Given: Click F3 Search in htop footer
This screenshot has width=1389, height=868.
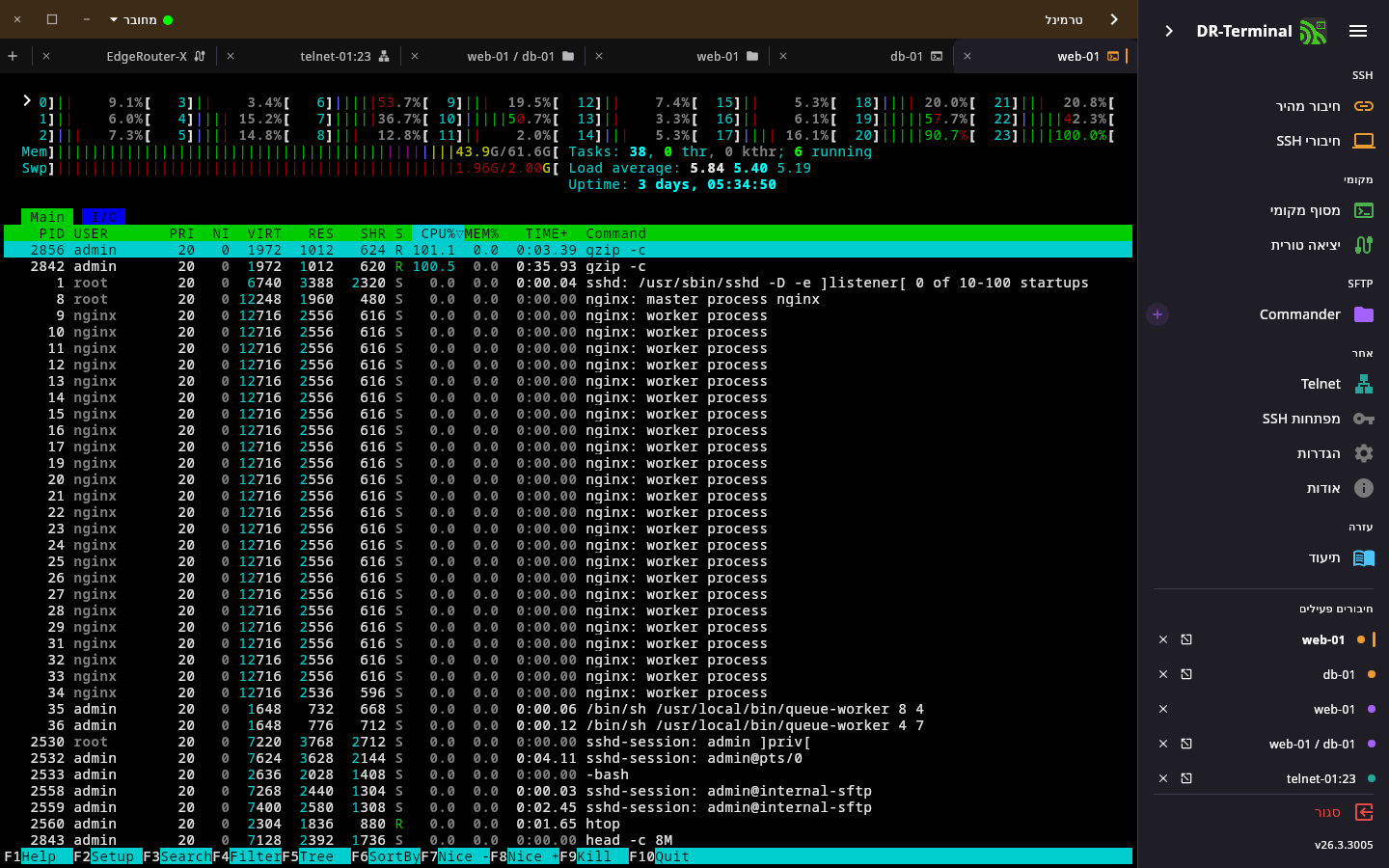Looking at the screenshot, I should point(177,856).
